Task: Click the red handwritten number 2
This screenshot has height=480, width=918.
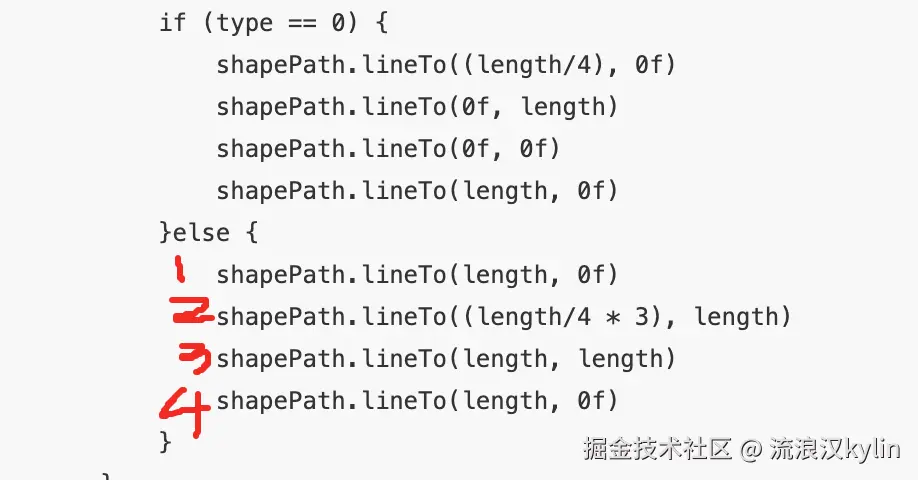Action: pos(191,310)
